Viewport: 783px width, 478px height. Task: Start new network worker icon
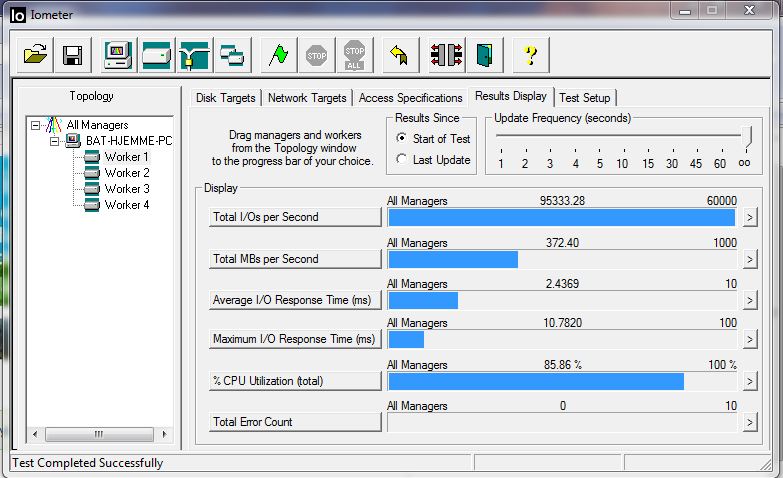pyautogui.click(x=194, y=55)
